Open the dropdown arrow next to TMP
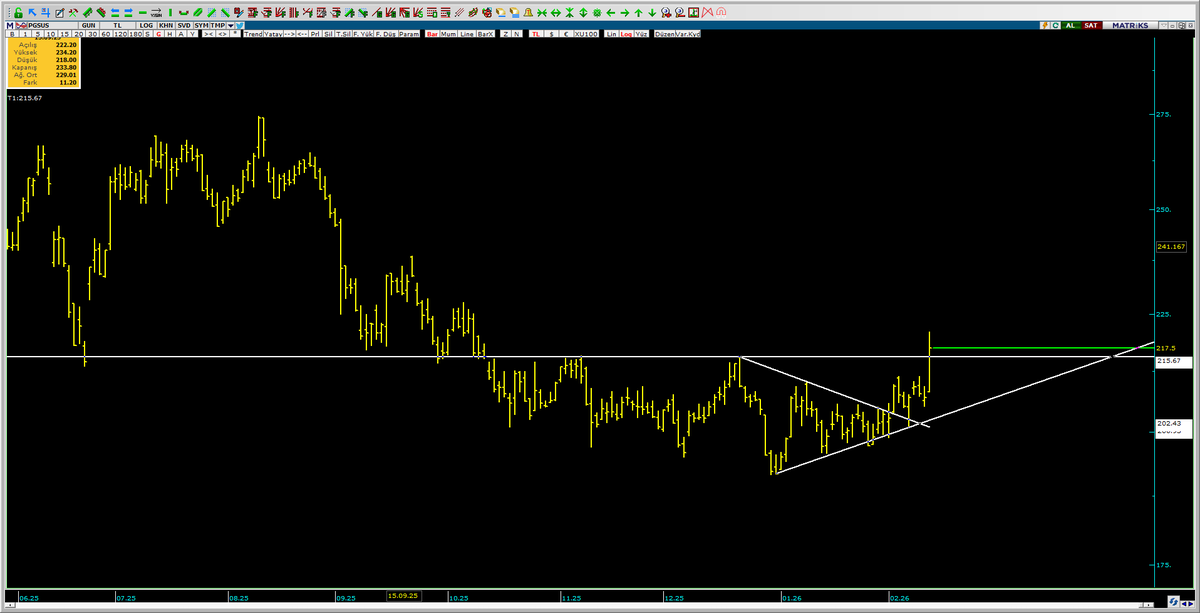The width and height of the screenshot is (1200, 613). click(x=231, y=24)
